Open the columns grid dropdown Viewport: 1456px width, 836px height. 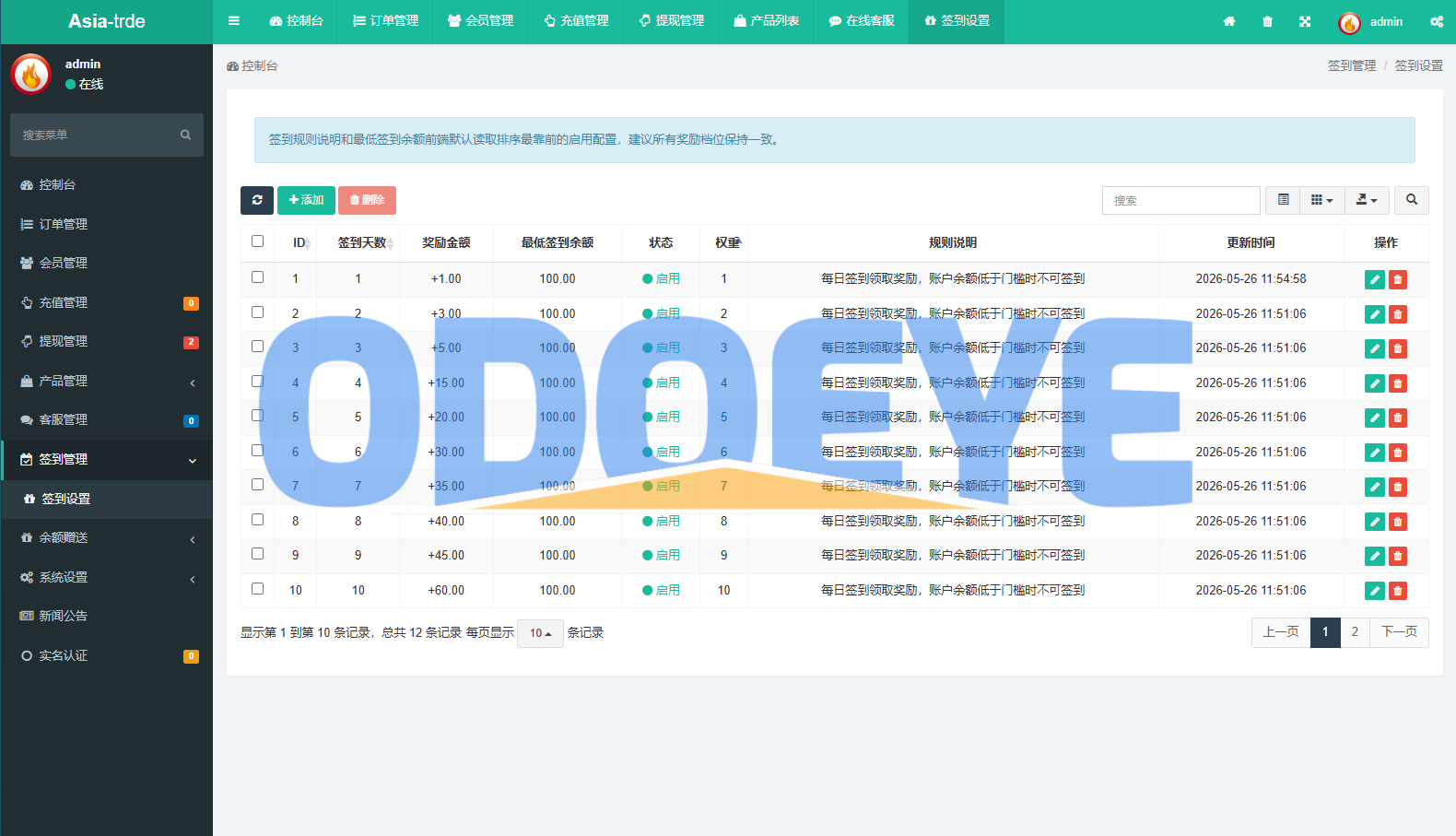point(1321,200)
